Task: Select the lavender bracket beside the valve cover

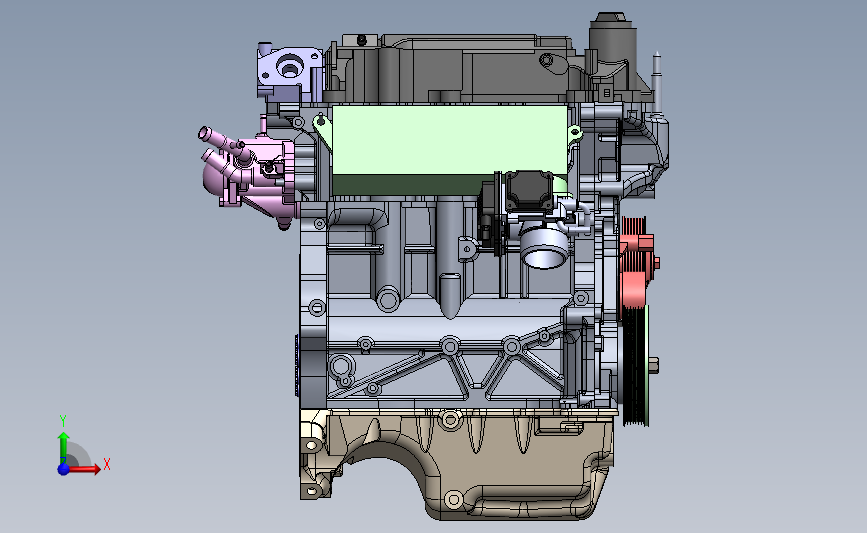Action: [x=289, y=72]
